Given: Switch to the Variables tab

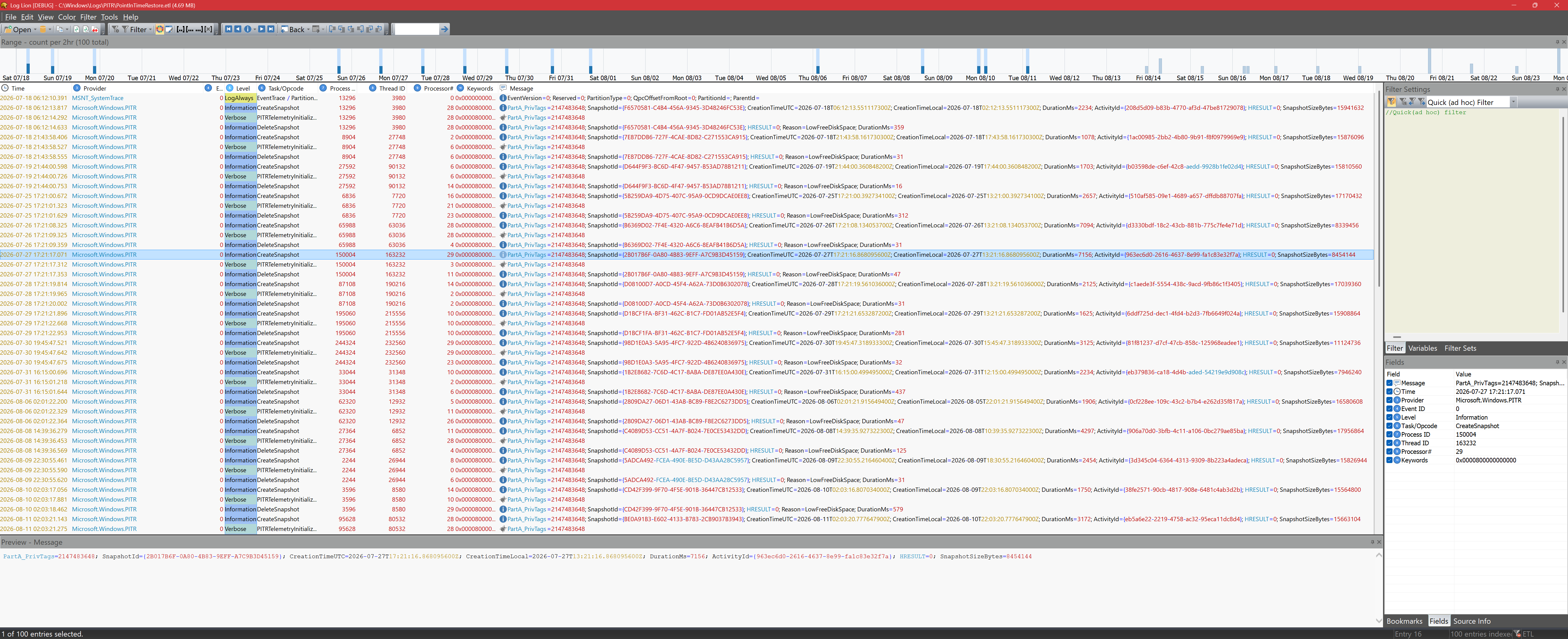Looking at the screenshot, I should [1422, 348].
